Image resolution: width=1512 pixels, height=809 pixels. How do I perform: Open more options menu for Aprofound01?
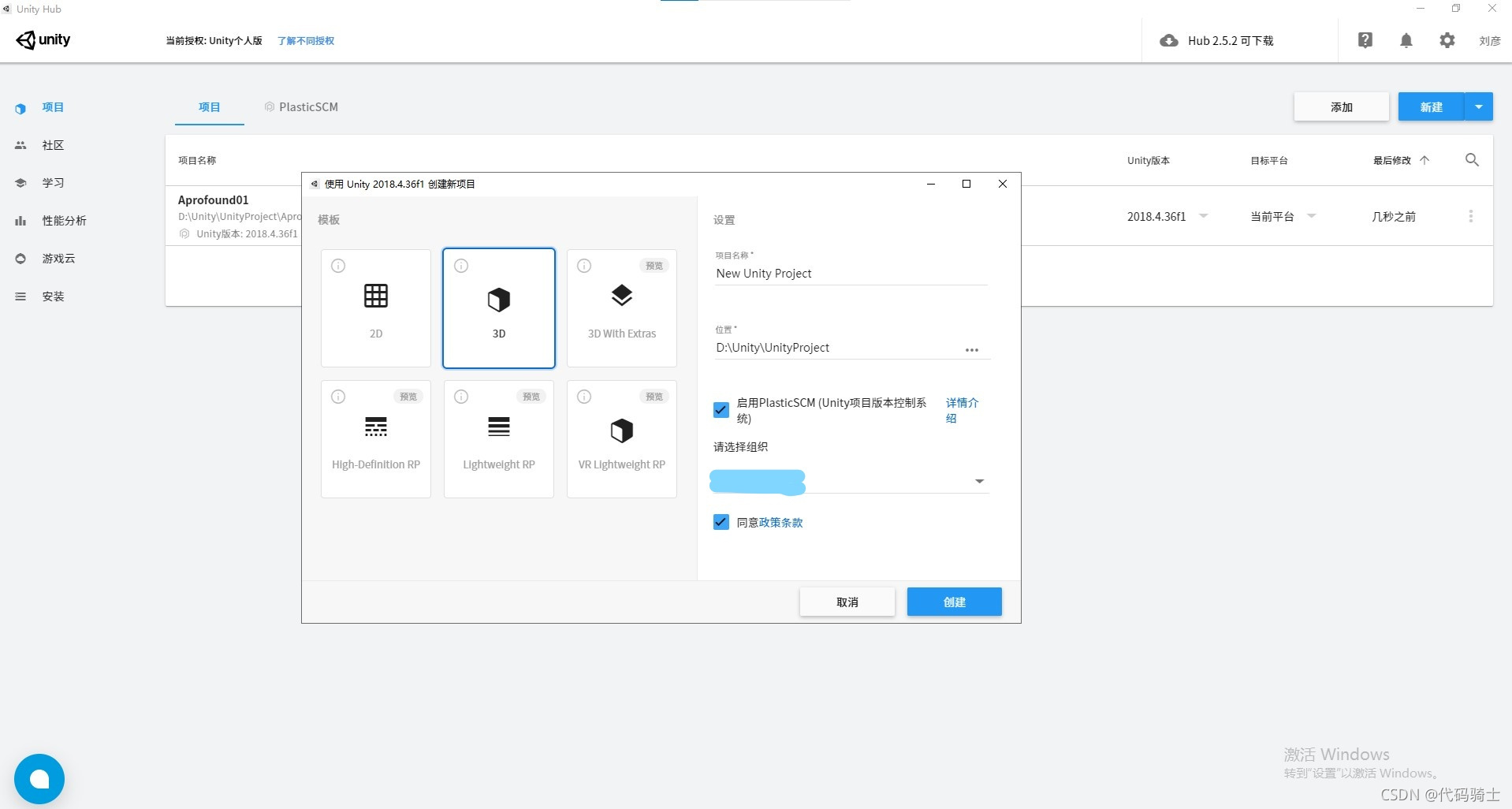pyautogui.click(x=1471, y=216)
